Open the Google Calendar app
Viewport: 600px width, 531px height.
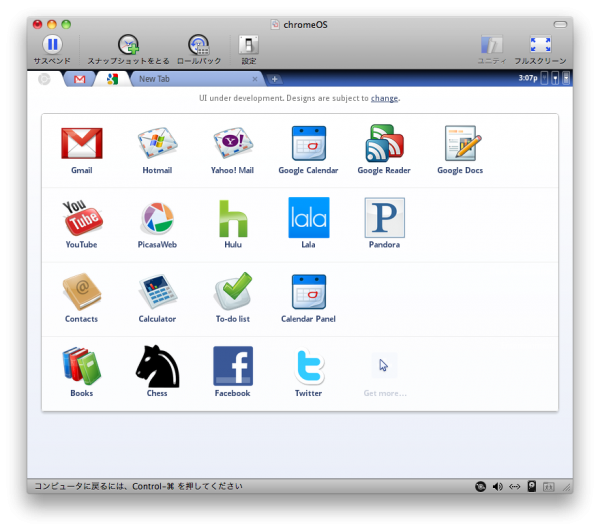308,143
